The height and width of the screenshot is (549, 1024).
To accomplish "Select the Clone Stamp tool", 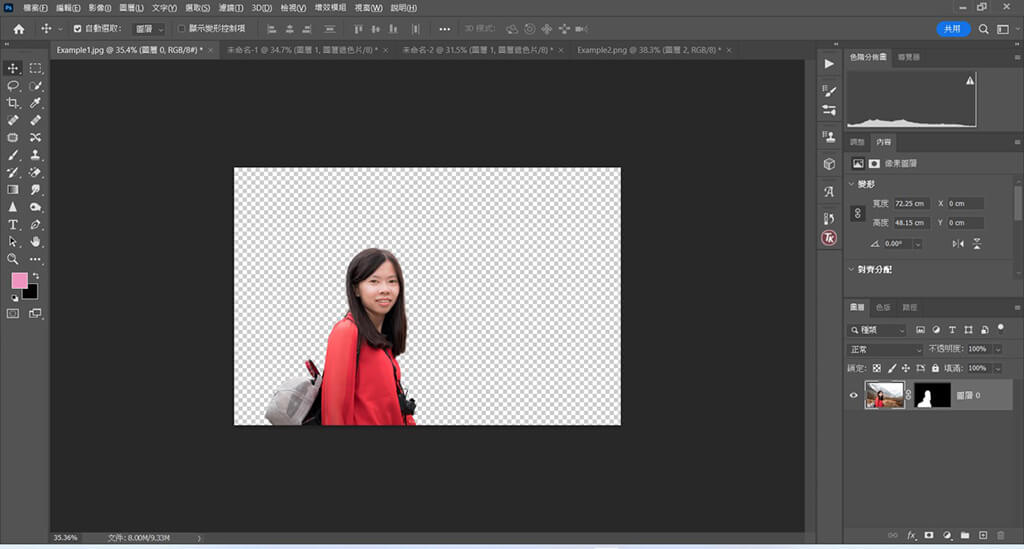I will 35,155.
